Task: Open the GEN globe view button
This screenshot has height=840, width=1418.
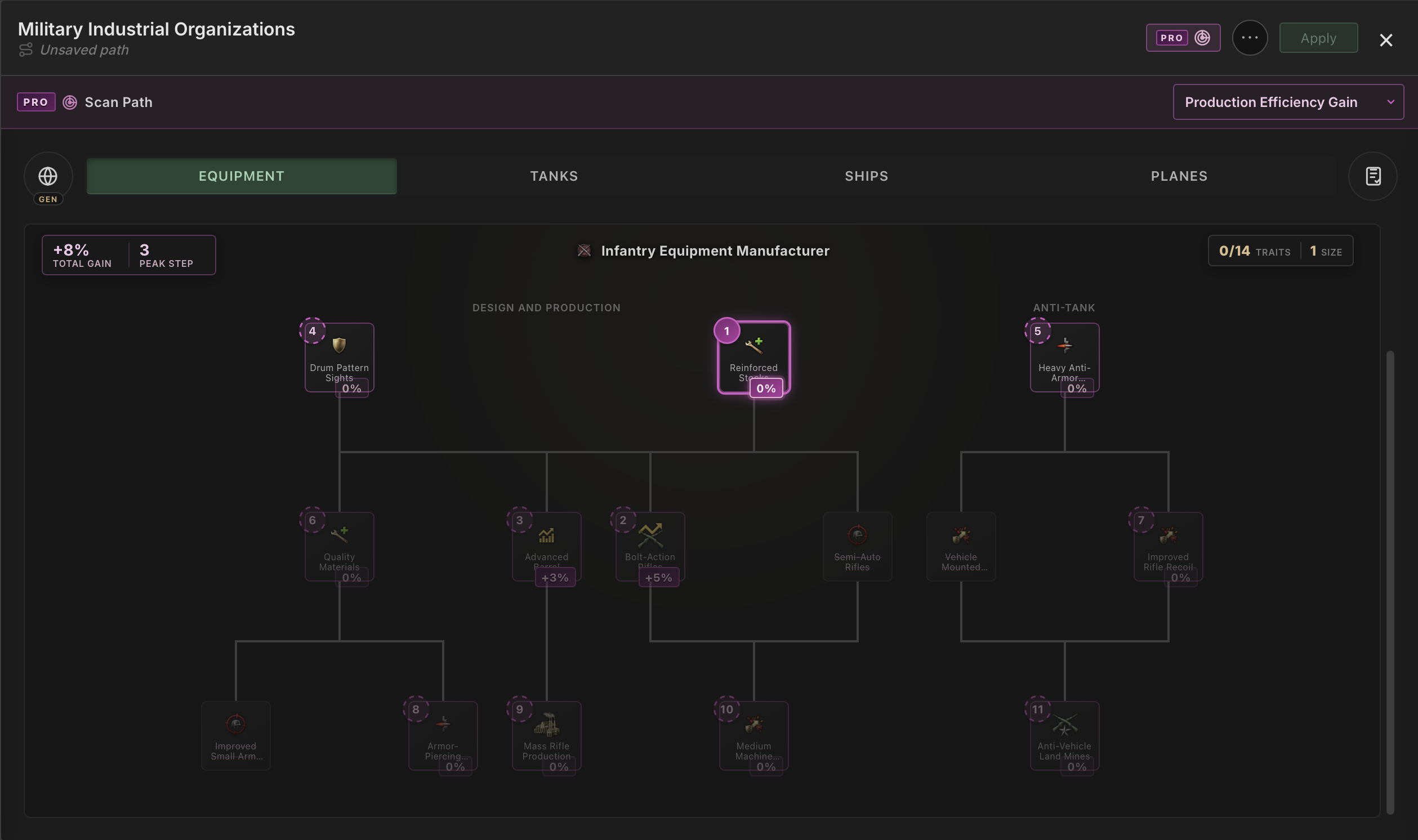Action: coord(48,176)
